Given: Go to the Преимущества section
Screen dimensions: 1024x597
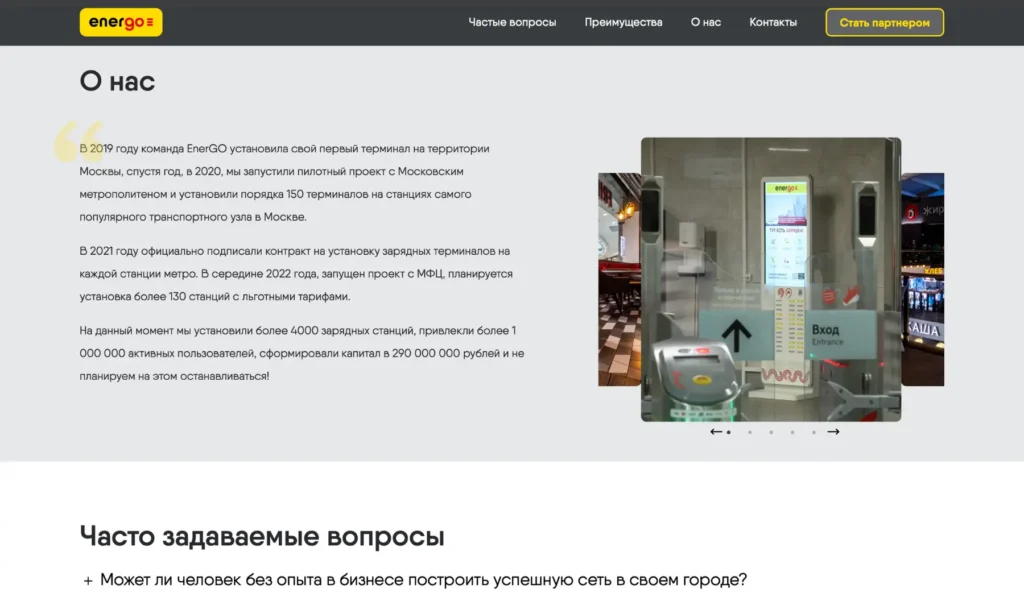Looking at the screenshot, I should tap(623, 22).
